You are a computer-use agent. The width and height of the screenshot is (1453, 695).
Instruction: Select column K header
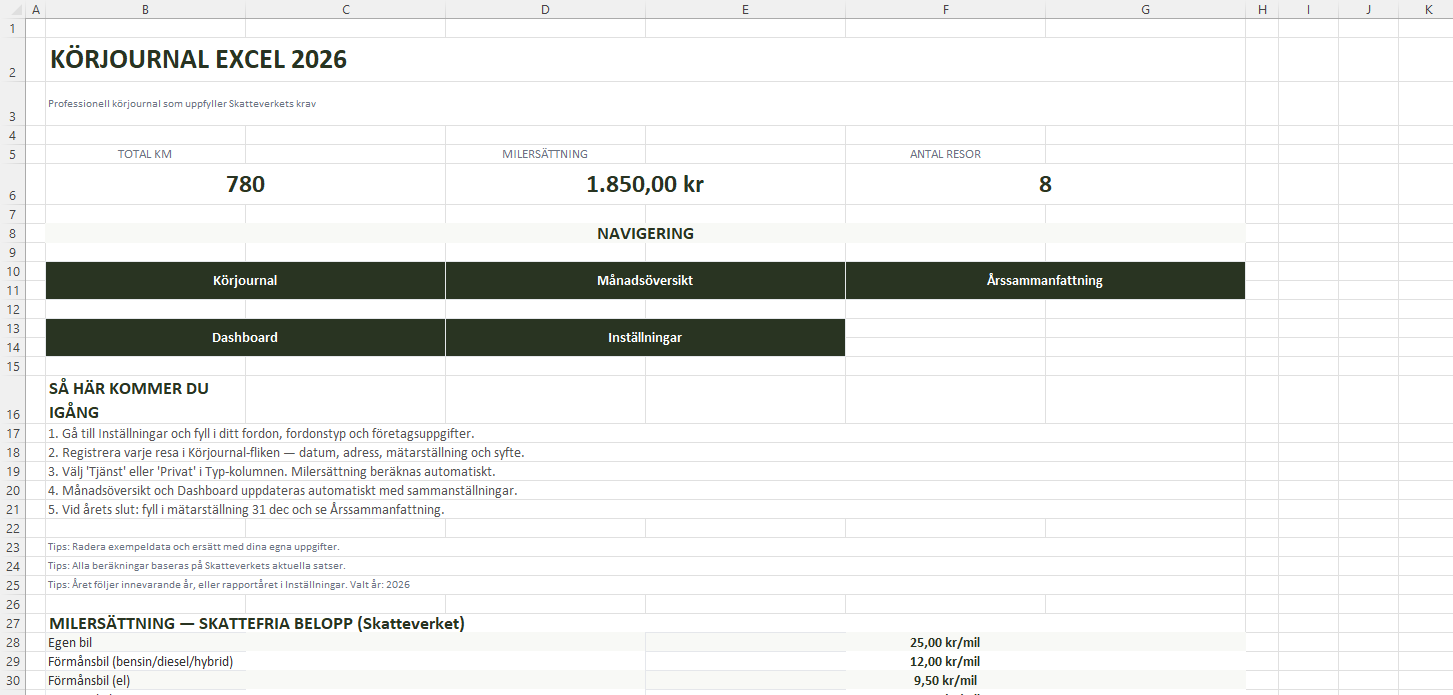click(x=1427, y=9)
